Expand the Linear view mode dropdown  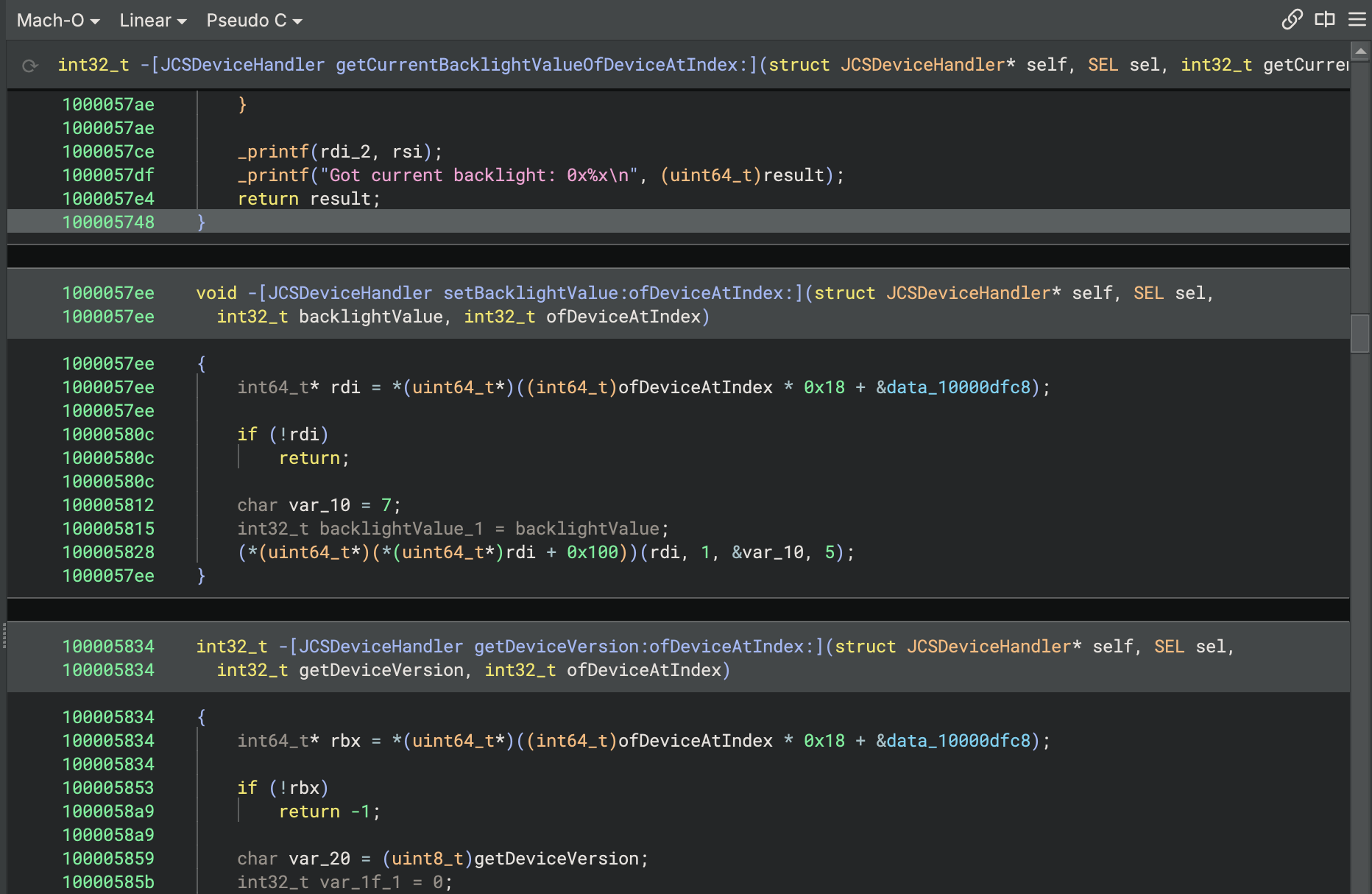tap(153, 21)
